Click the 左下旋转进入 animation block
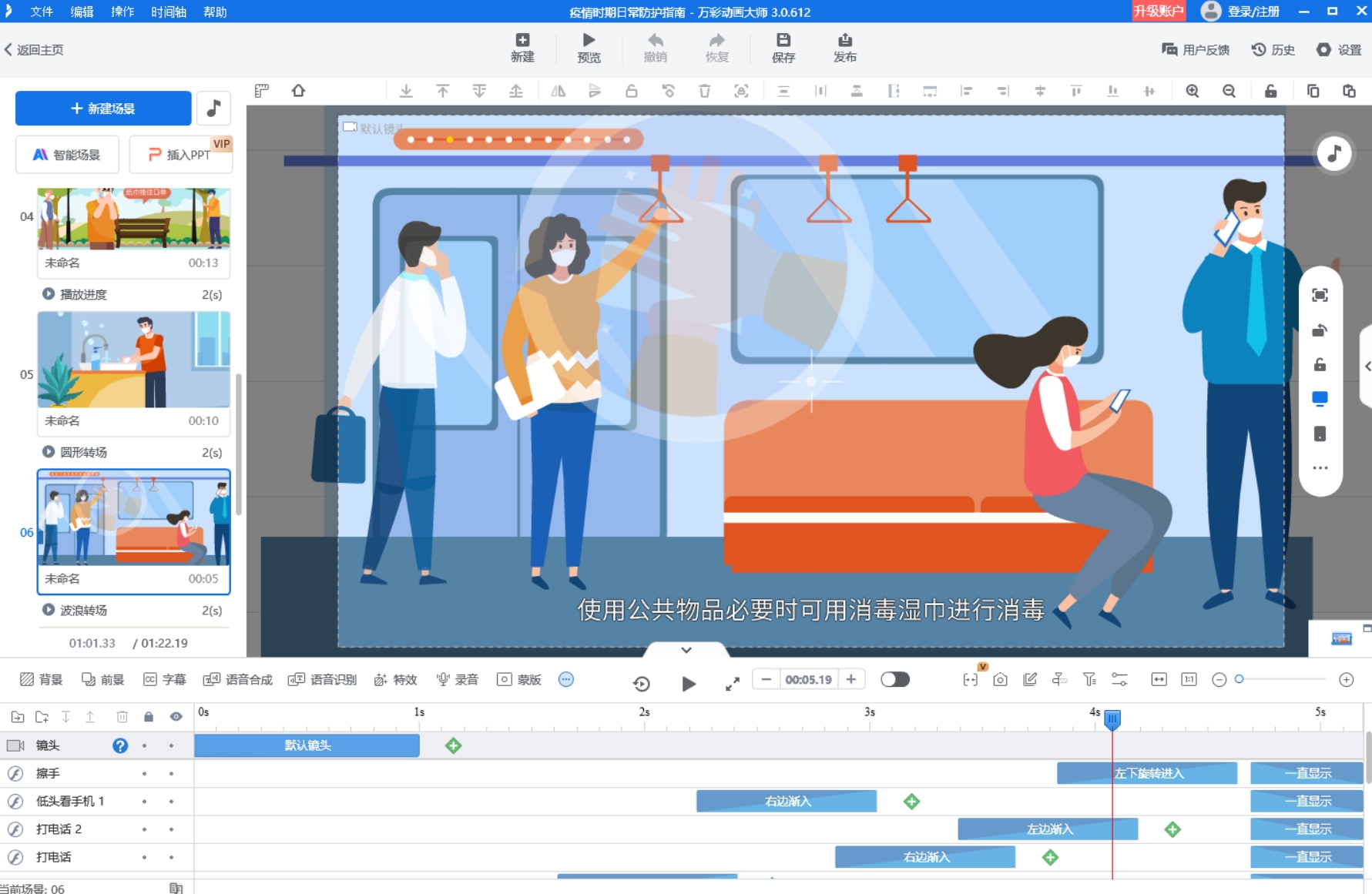 (x=1147, y=773)
